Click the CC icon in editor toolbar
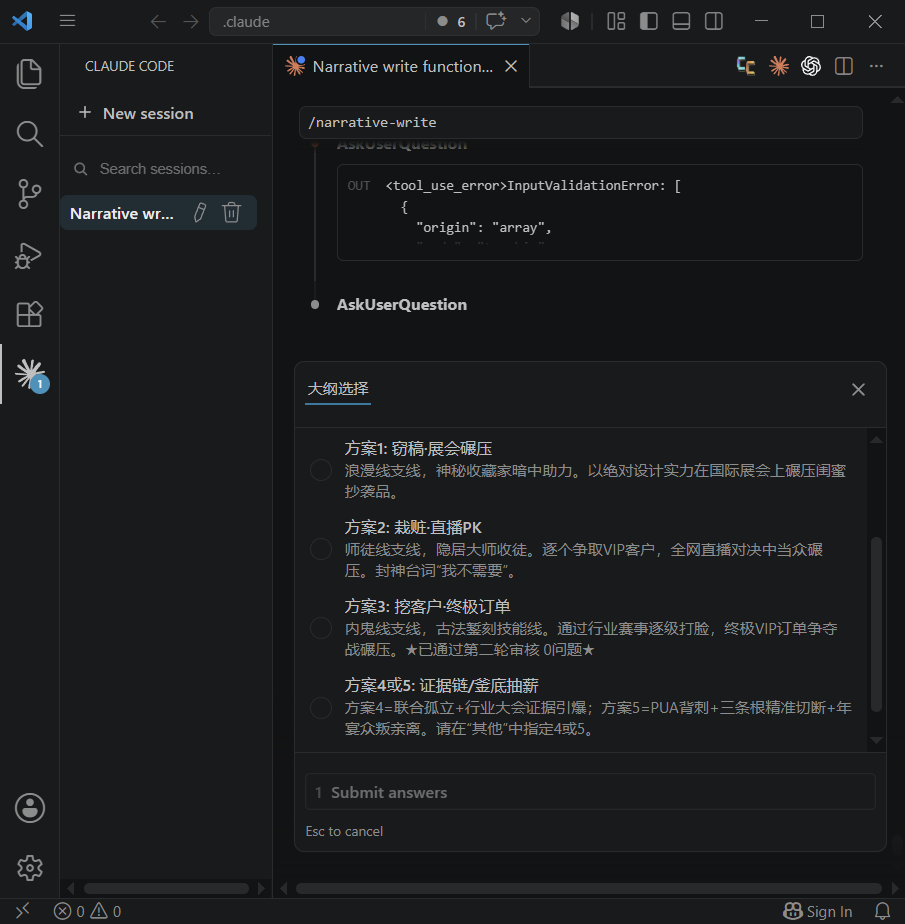This screenshot has width=905, height=924. (x=746, y=66)
